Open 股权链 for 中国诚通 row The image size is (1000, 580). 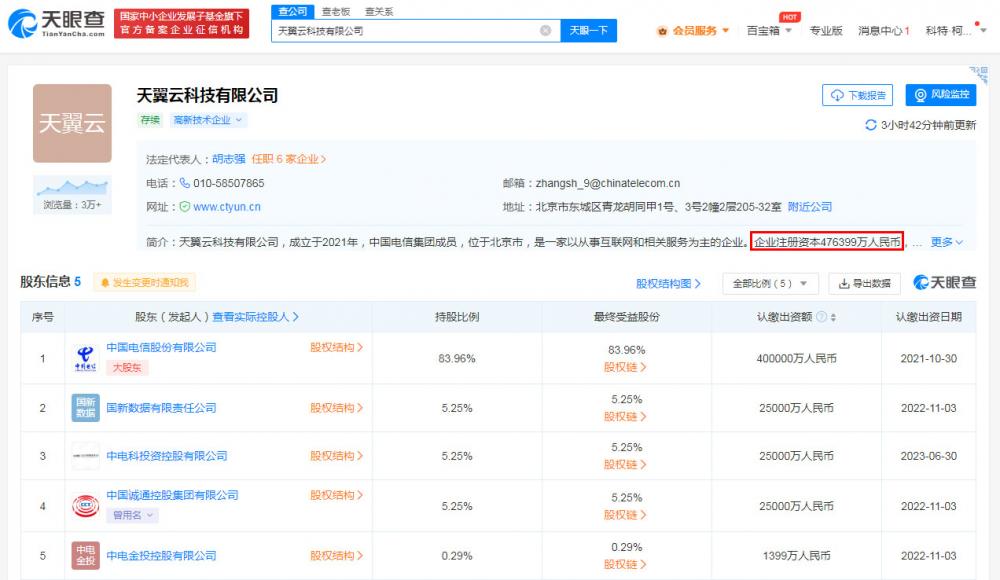tap(625, 514)
